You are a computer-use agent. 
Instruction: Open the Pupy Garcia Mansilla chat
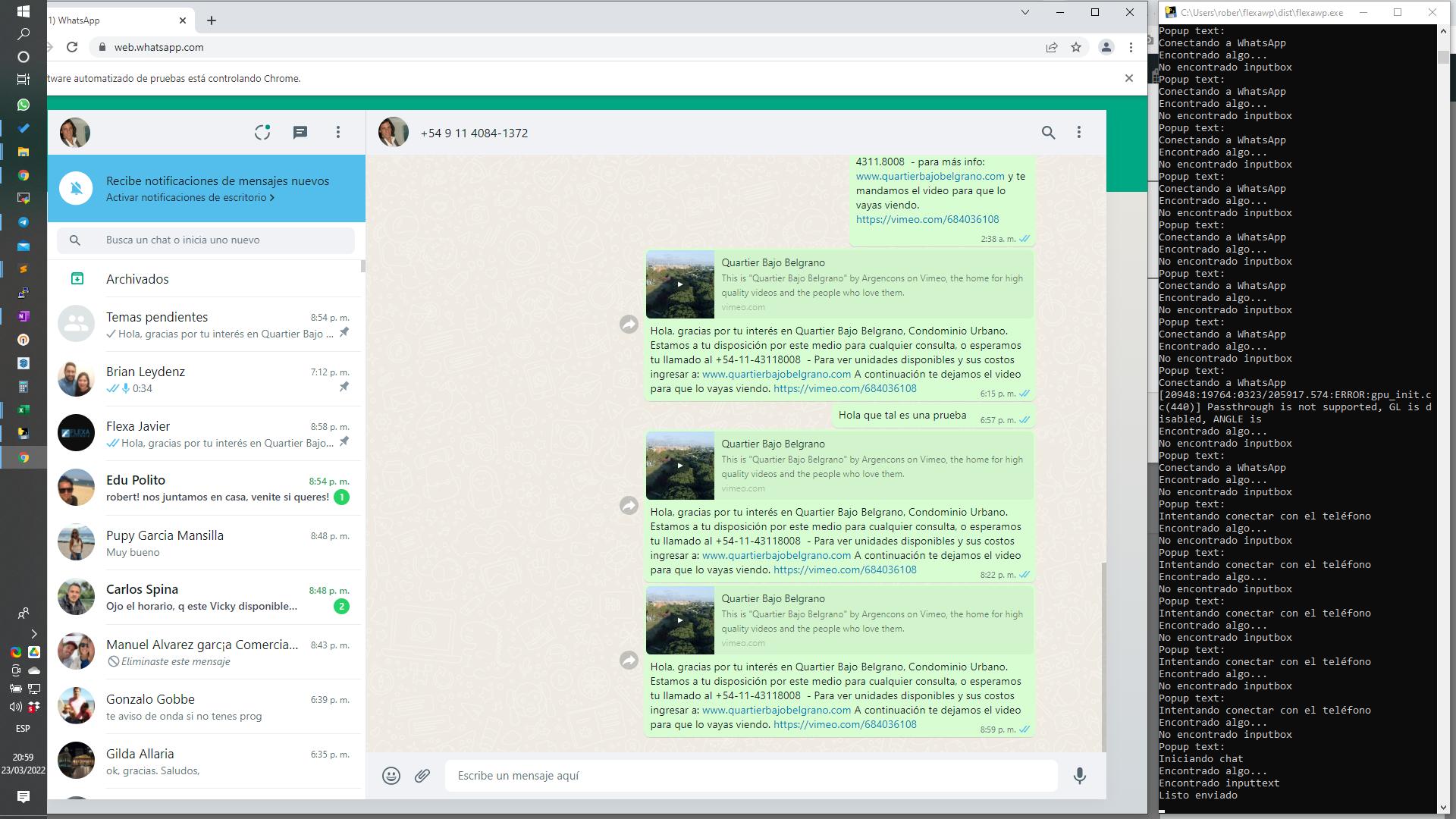click(205, 543)
